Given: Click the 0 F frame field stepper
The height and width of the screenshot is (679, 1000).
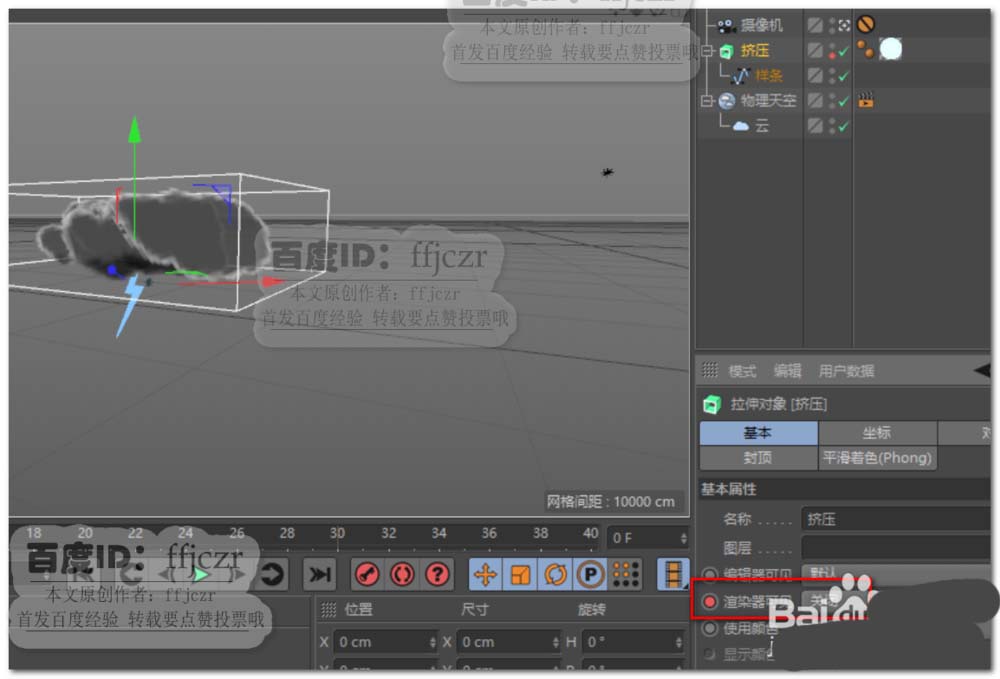Looking at the screenshot, I should coord(684,539).
